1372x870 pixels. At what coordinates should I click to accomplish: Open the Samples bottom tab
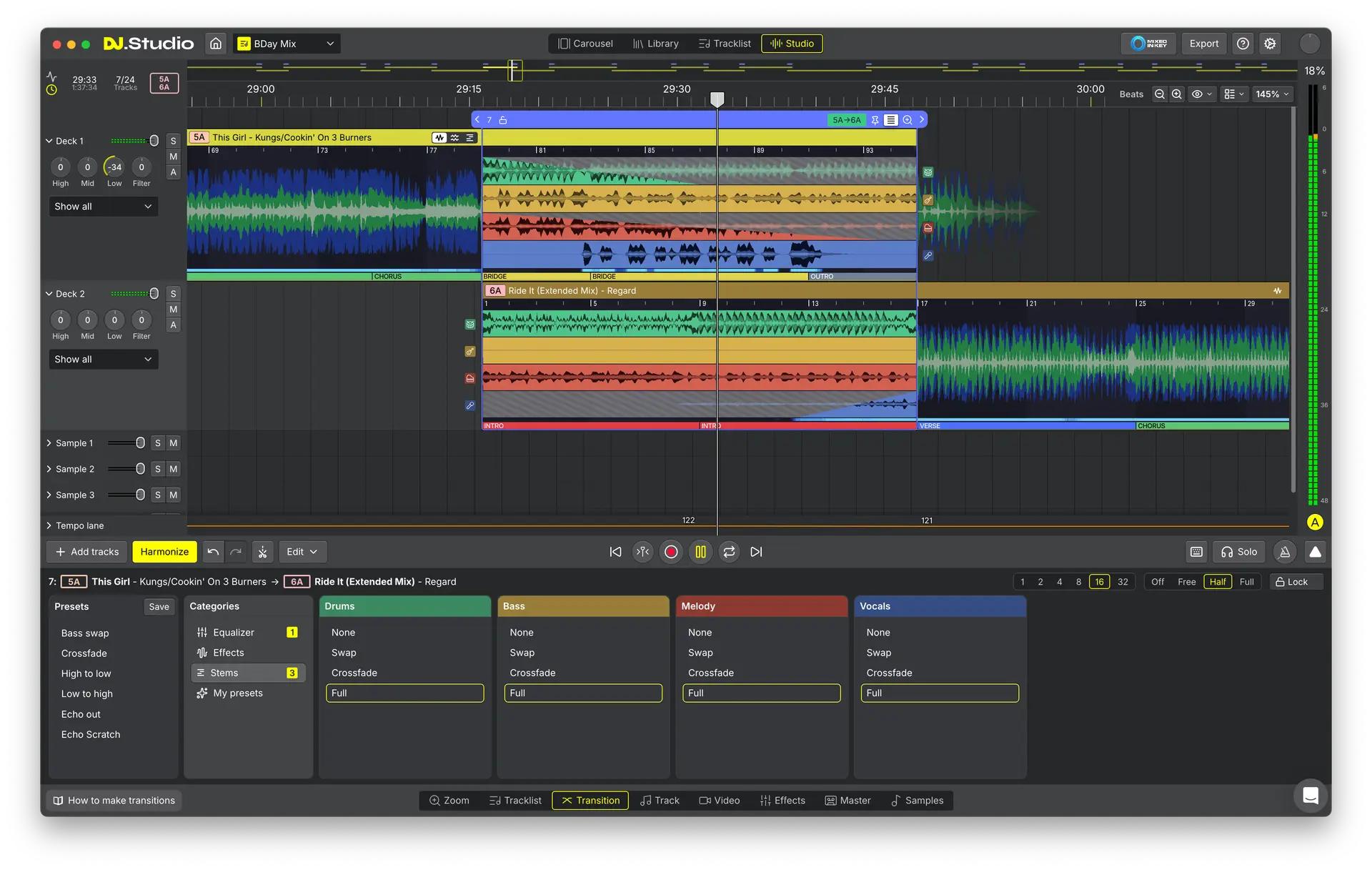pos(918,801)
